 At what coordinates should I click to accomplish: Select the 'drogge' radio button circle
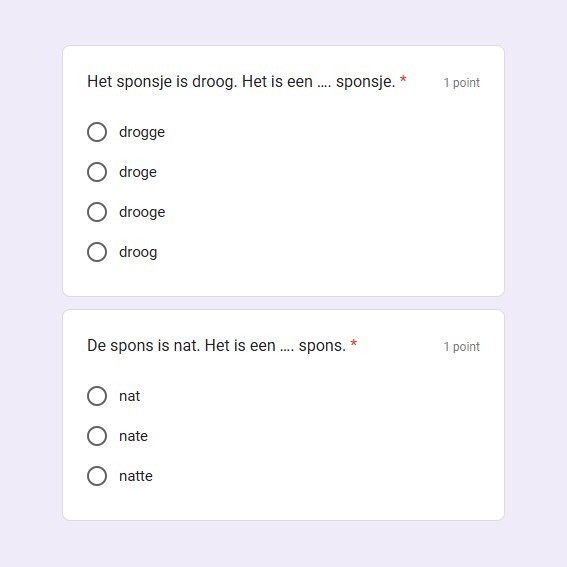(97, 132)
